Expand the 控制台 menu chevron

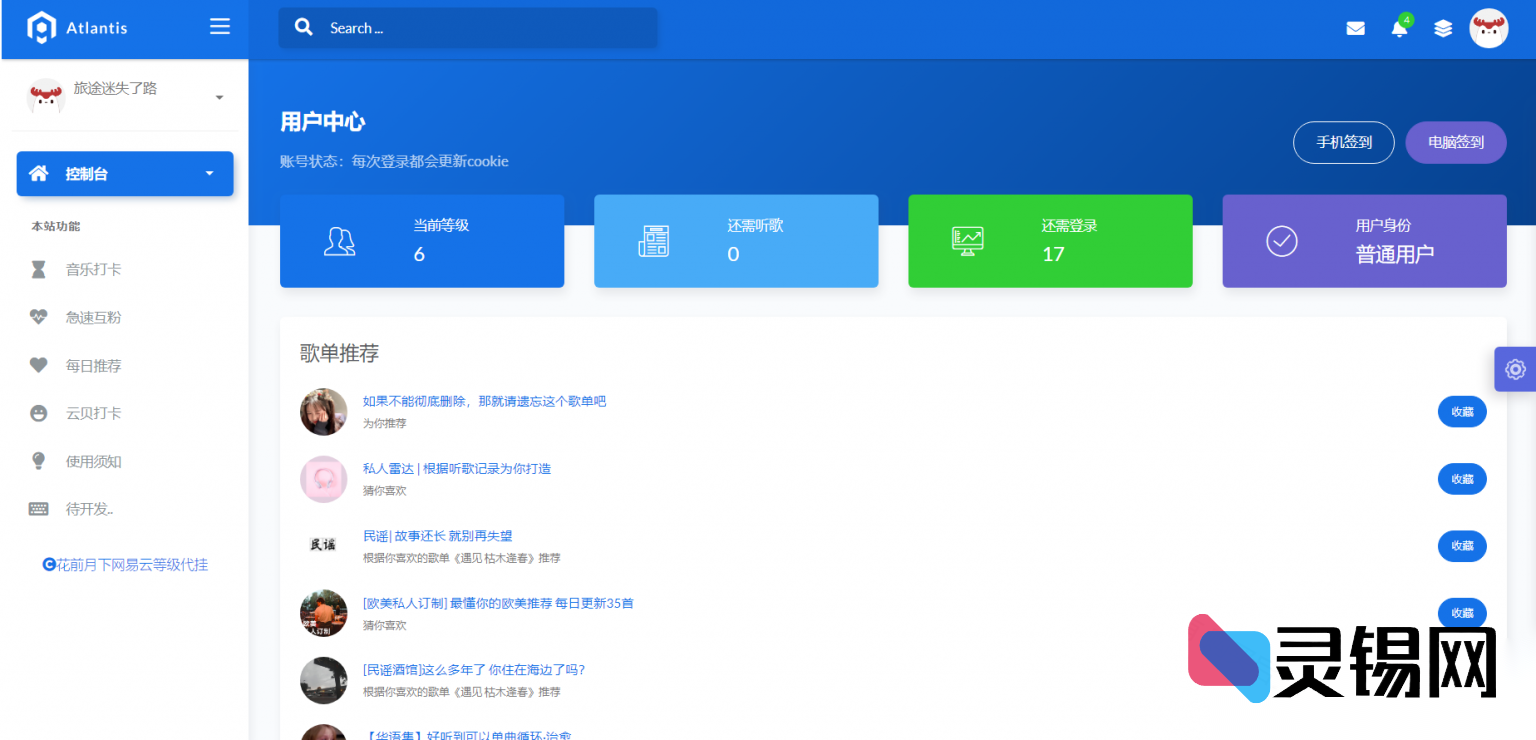click(210, 173)
